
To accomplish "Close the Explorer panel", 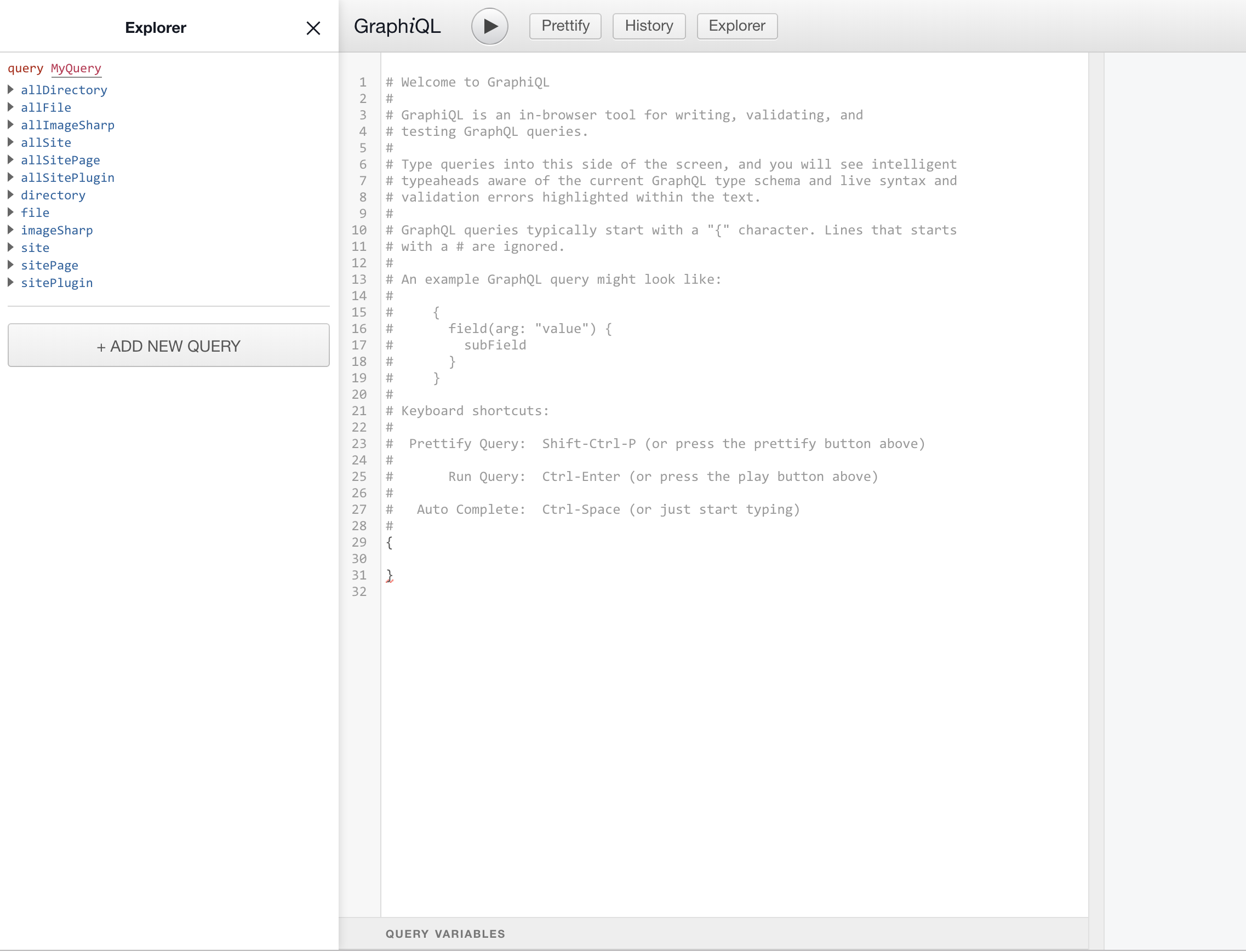I will [x=313, y=28].
